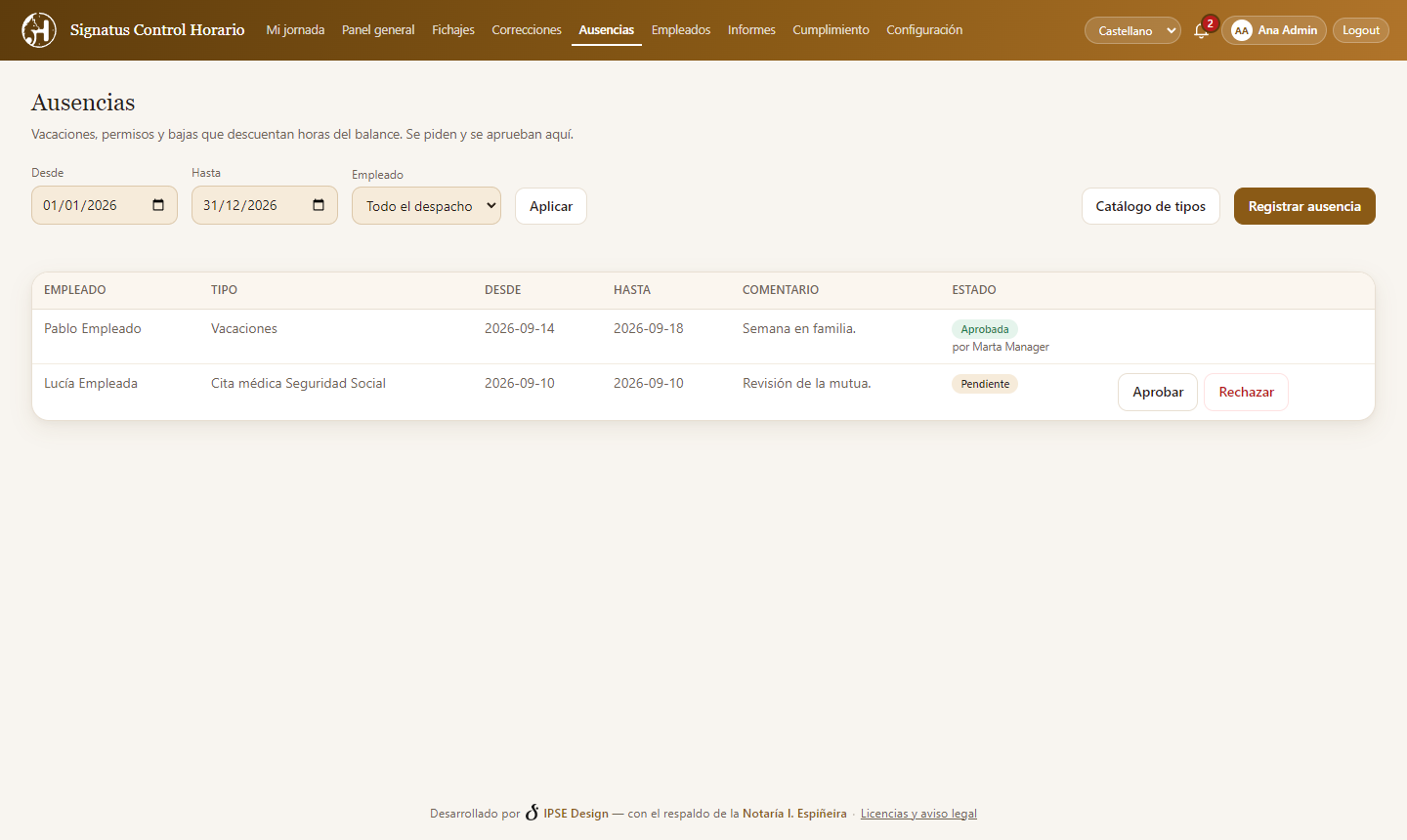Switch to Cumplimiento

[x=831, y=30]
